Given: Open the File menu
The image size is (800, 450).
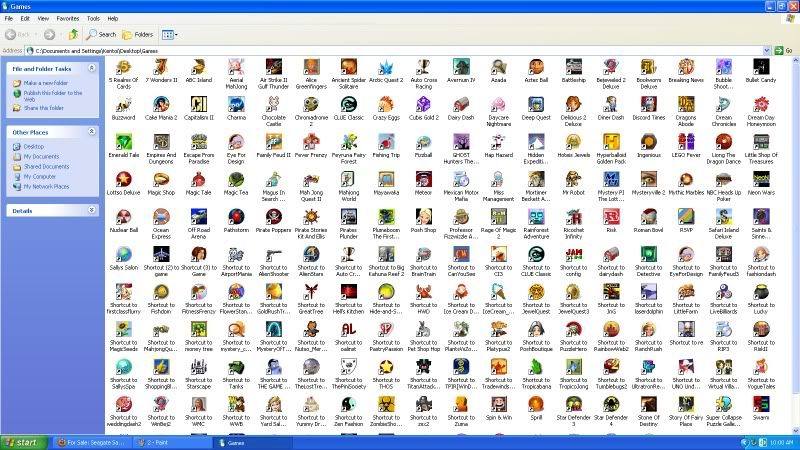Looking at the screenshot, I should [x=9, y=18].
